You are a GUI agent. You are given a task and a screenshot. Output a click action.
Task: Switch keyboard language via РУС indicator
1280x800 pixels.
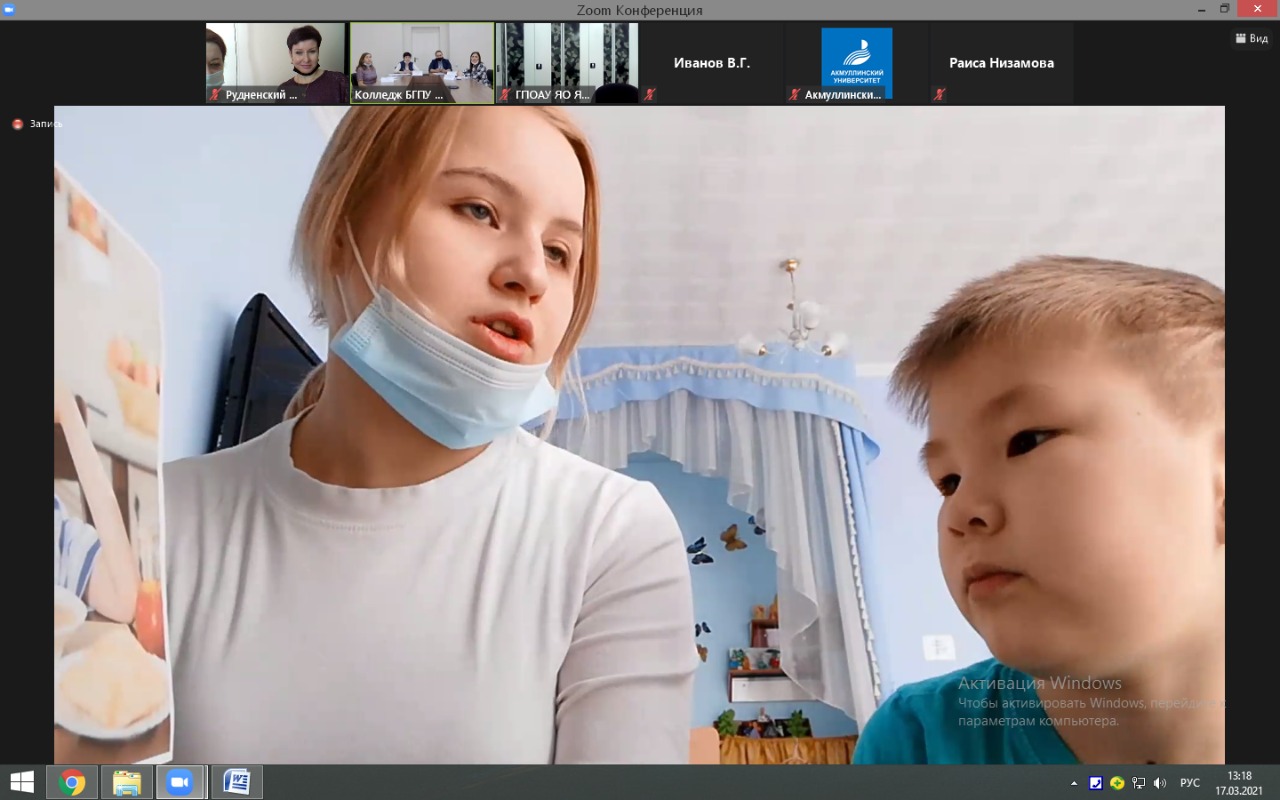[1190, 783]
